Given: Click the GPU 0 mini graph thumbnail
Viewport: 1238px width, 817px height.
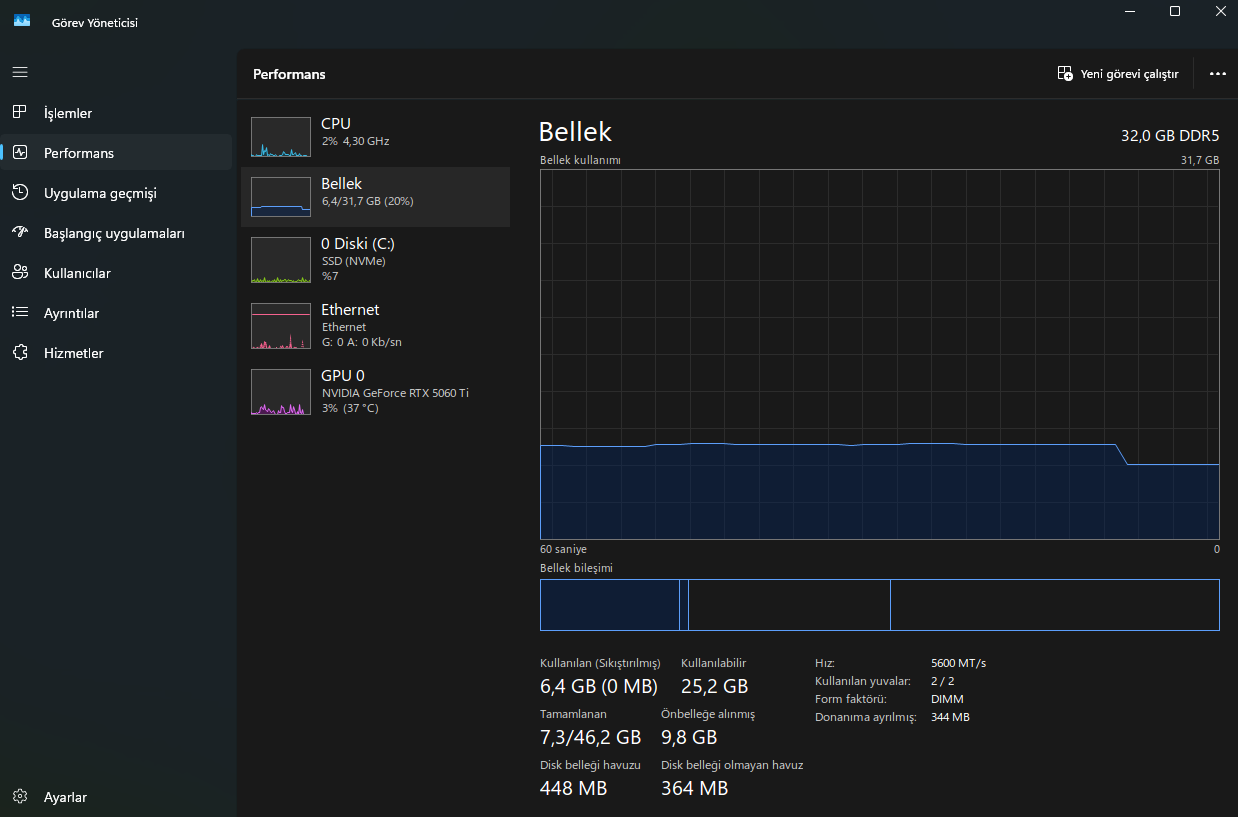Looking at the screenshot, I should click(x=281, y=392).
